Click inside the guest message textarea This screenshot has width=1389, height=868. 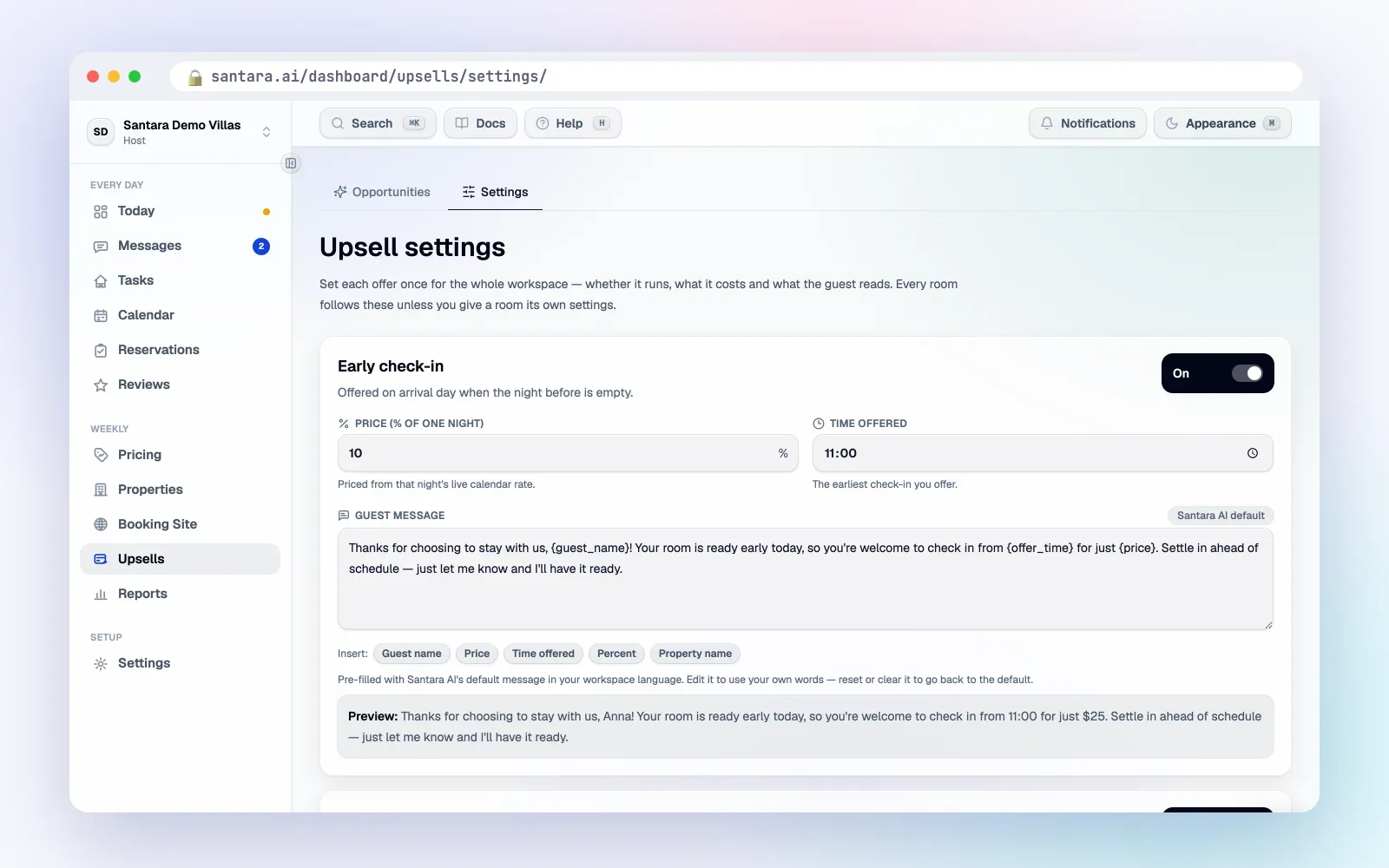coord(806,579)
